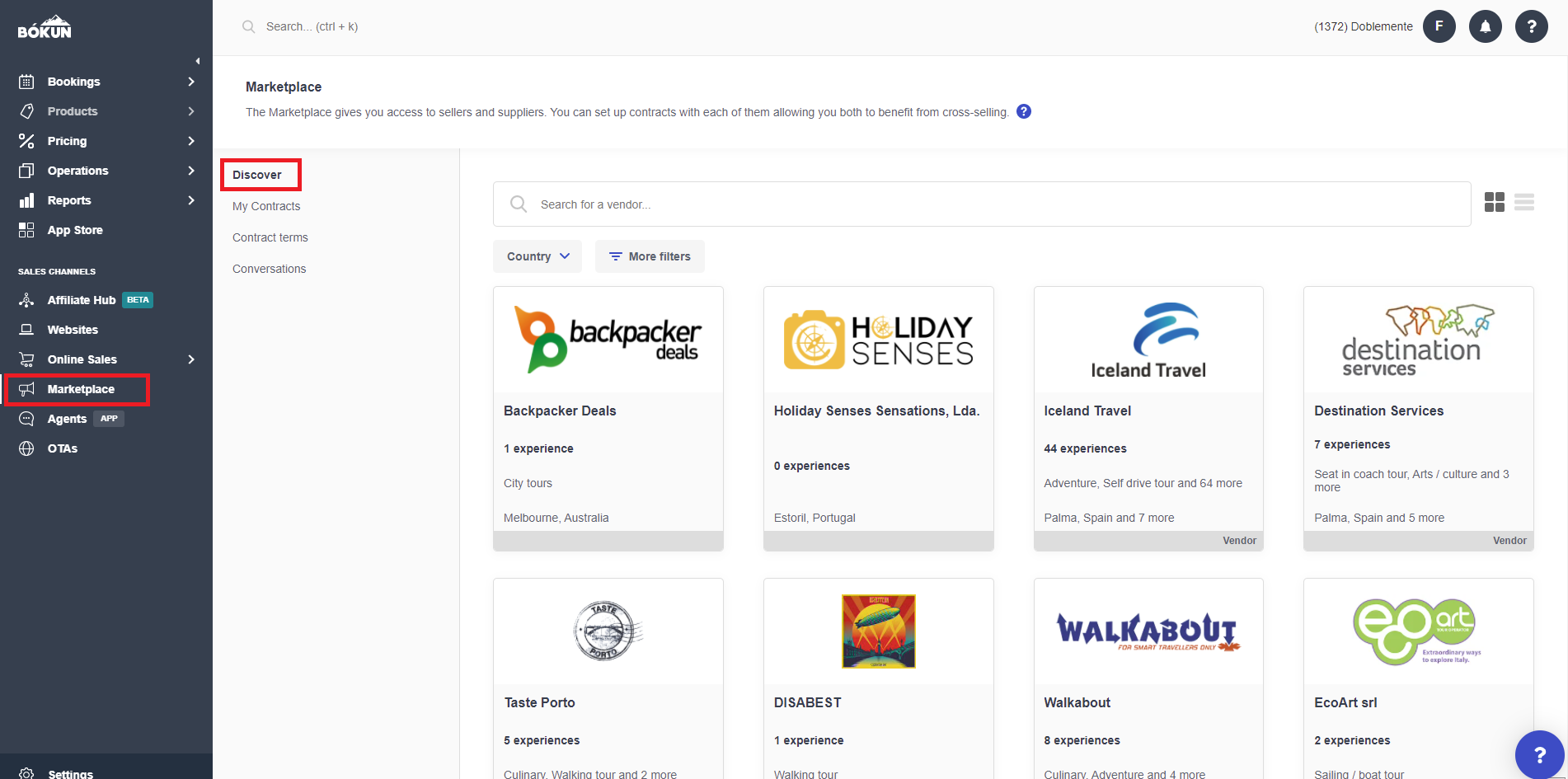Click the Marketplace info help icon

(x=1024, y=111)
